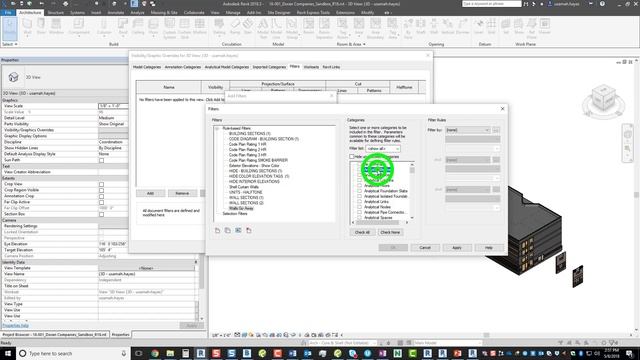The image size is (640, 360).
Task: Select the Door tool in ribbon
Action: (41, 27)
